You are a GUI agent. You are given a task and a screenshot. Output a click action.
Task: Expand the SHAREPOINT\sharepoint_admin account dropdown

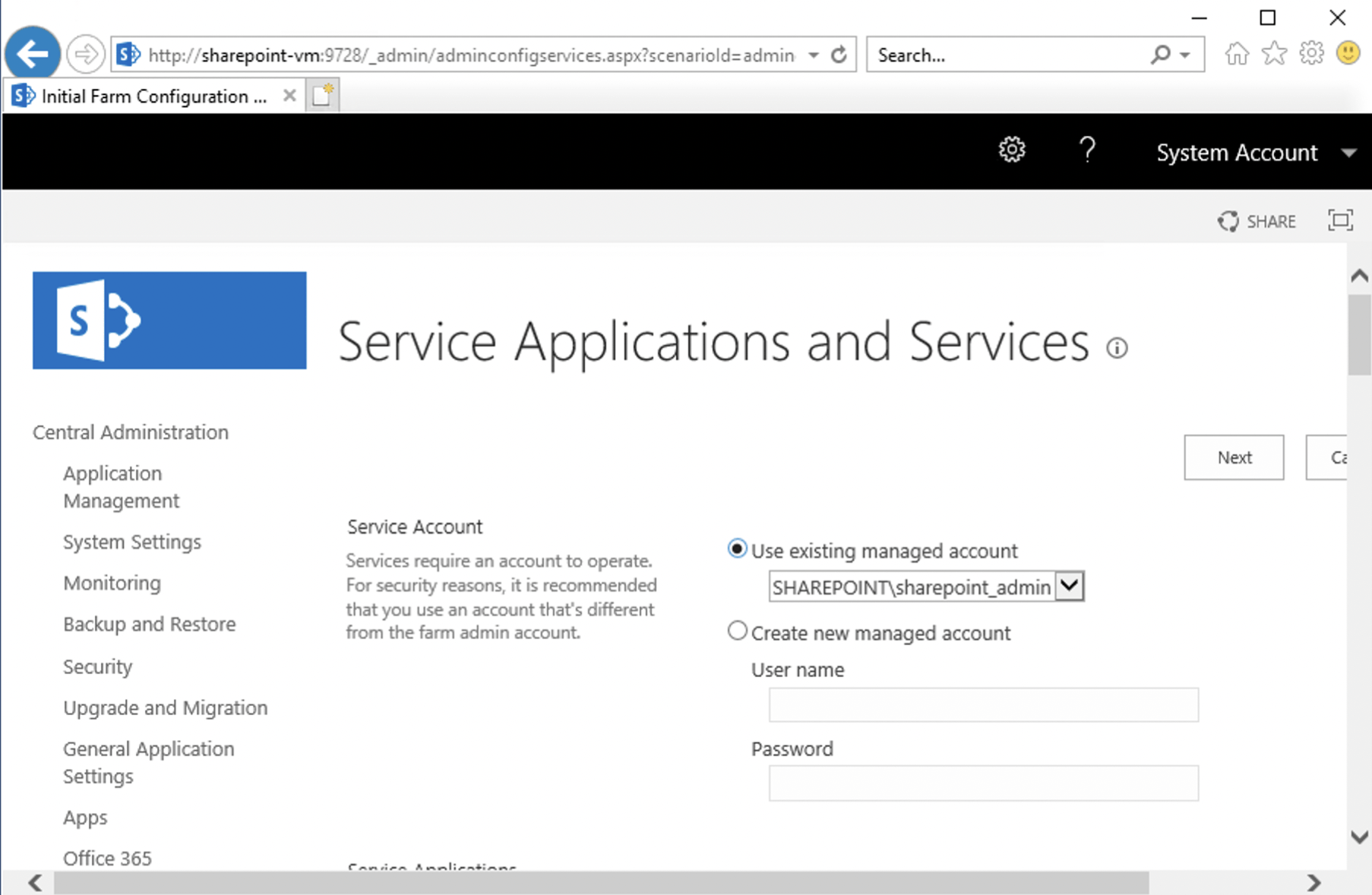click(x=1069, y=587)
